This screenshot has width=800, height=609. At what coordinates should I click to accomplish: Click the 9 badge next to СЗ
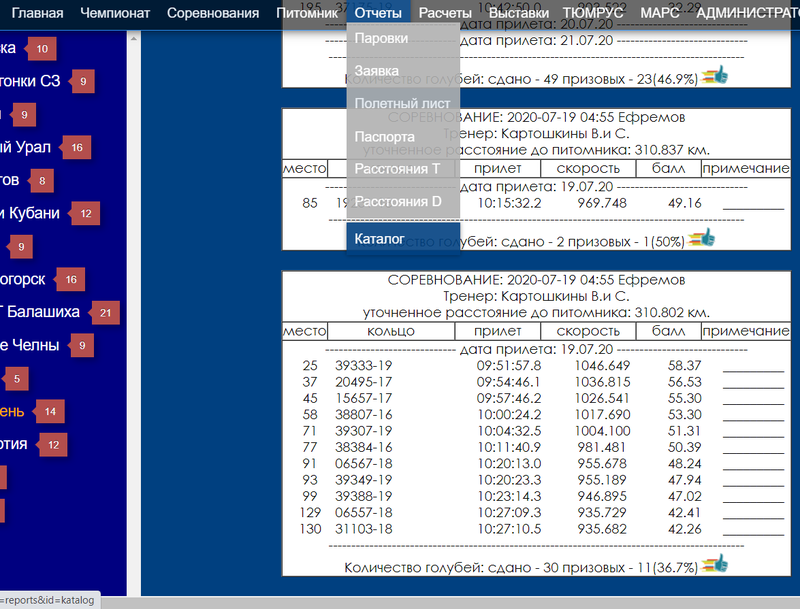coord(82,81)
